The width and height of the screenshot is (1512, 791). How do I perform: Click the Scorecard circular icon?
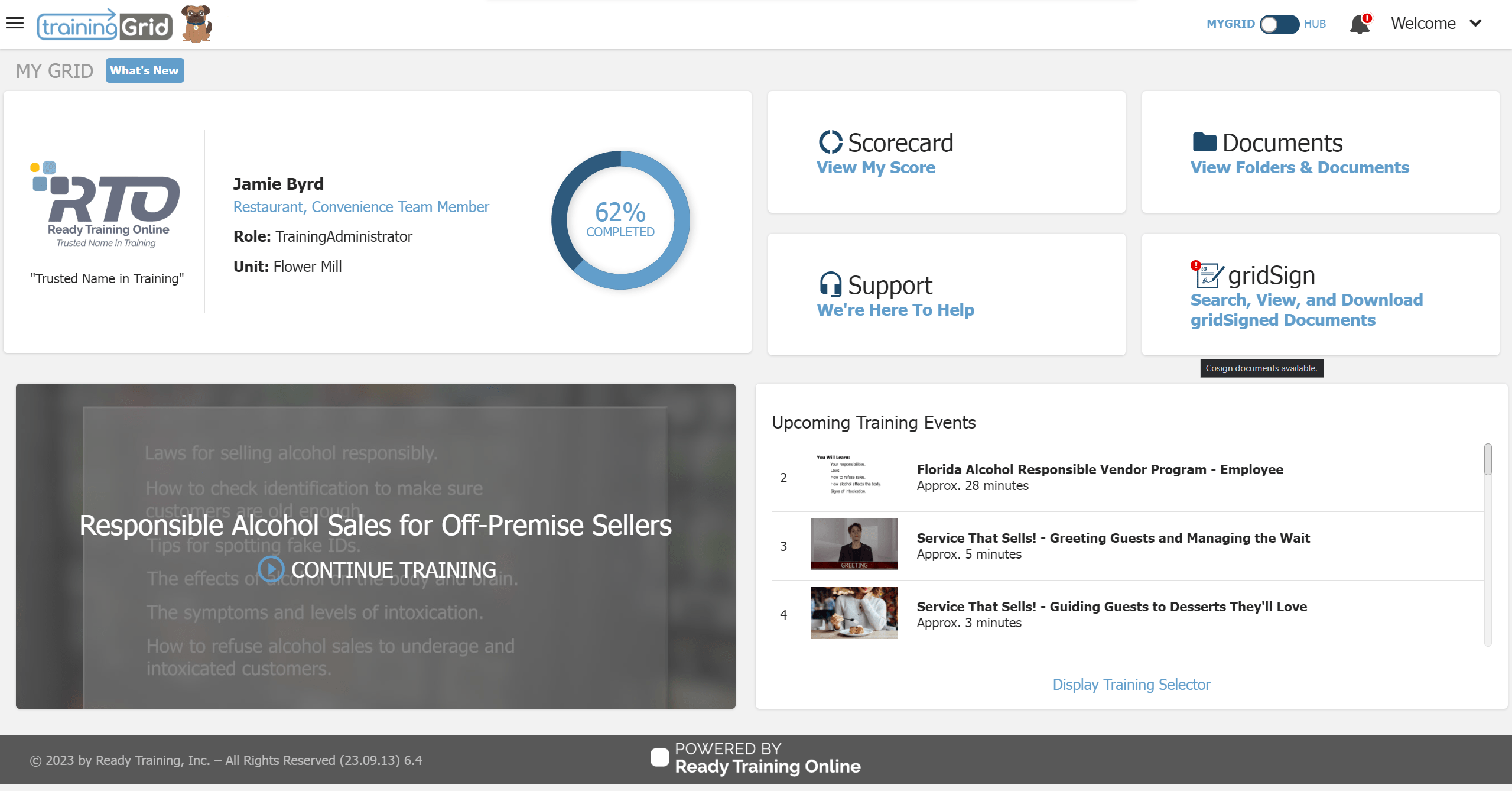click(830, 142)
